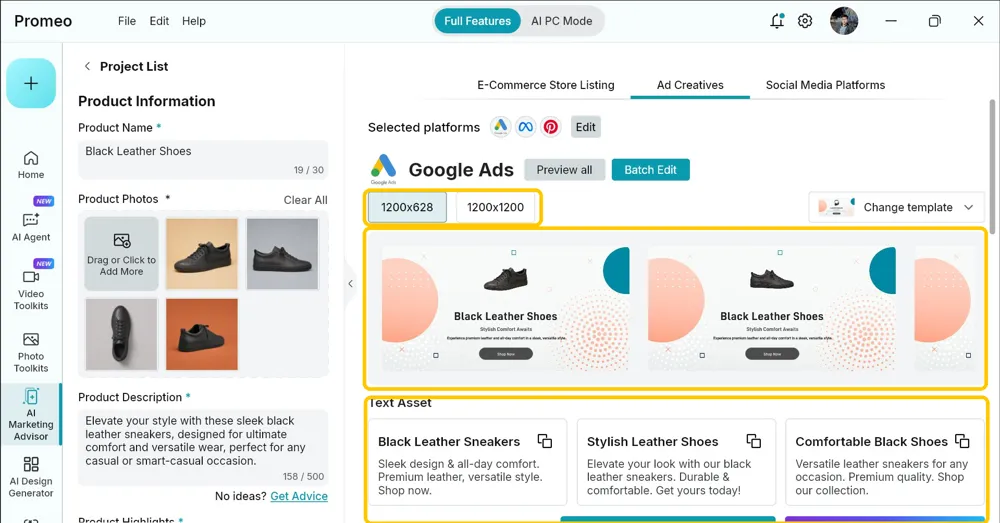Select top-view shoe photo
1000x523 pixels.
121,334
